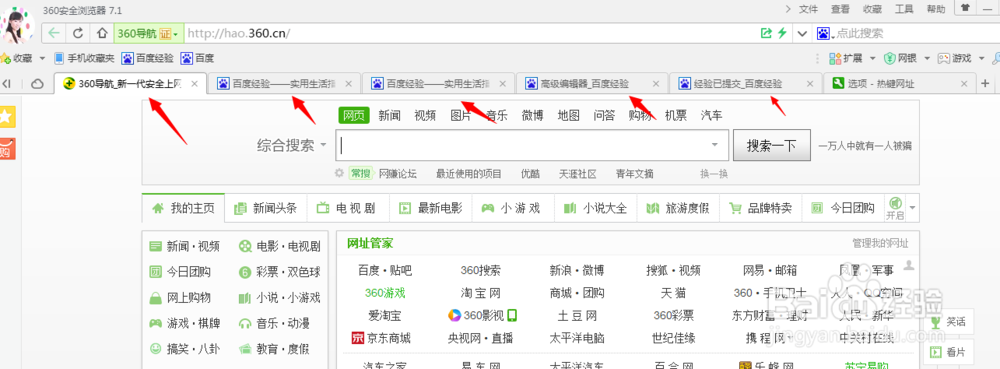This screenshot has height=369, width=1000.
Task: Reload the page with the refresh icon
Action: 78,33
